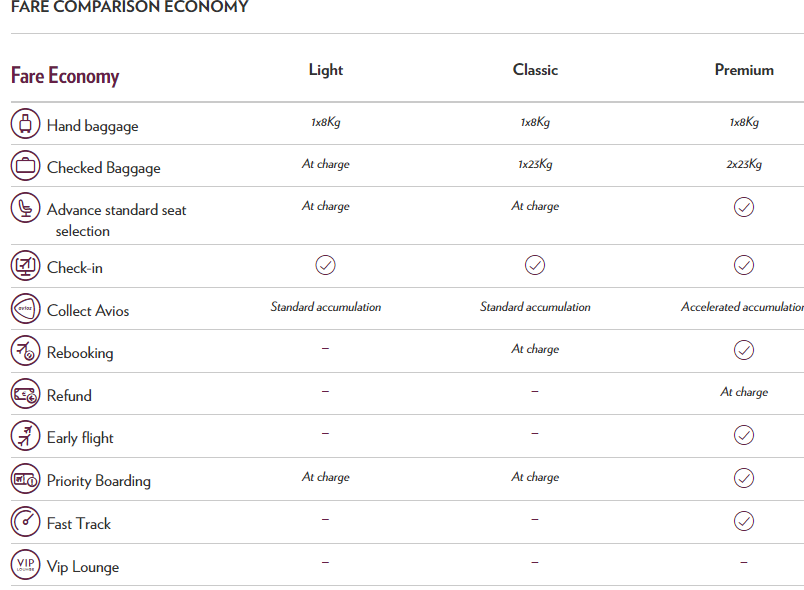This screenshot has width=804, height=590.
Task: Click the Fare Economy heading
Action: click(65, 76)
